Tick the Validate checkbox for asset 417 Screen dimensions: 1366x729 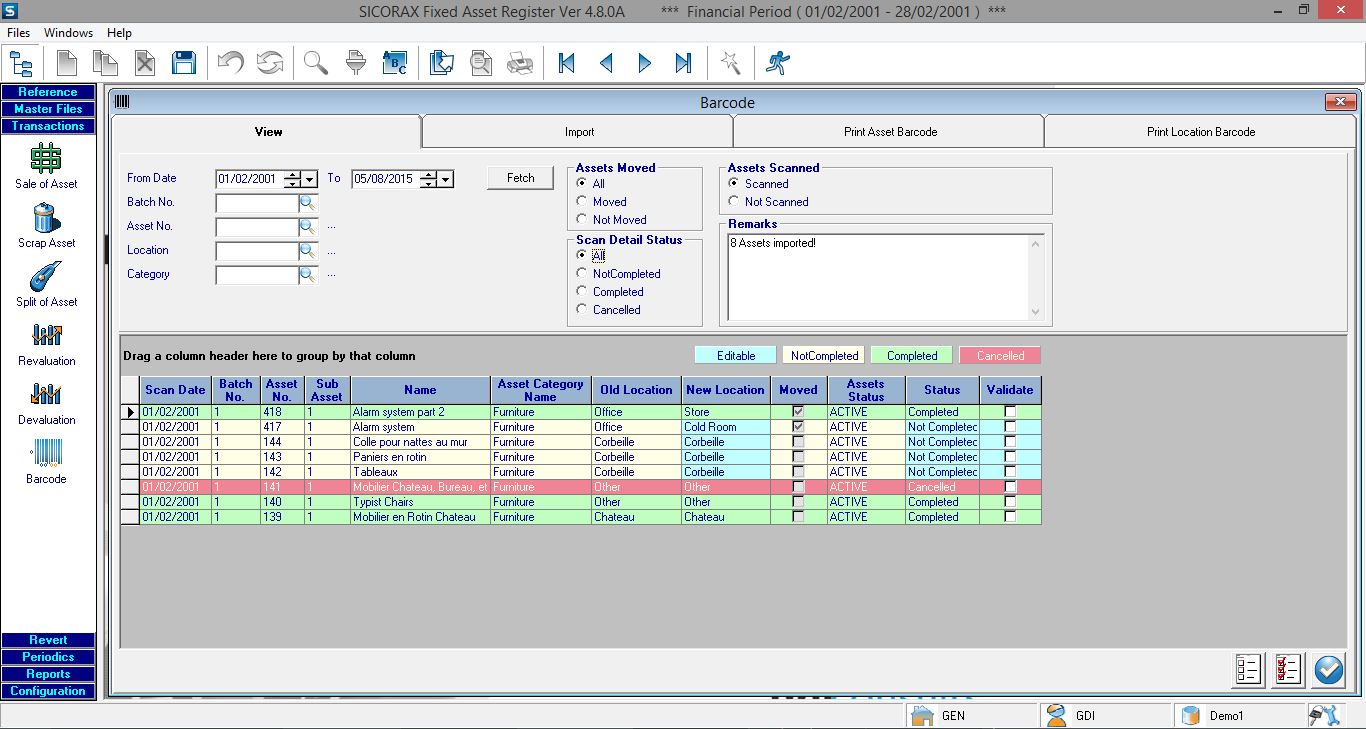point(1010,427)
